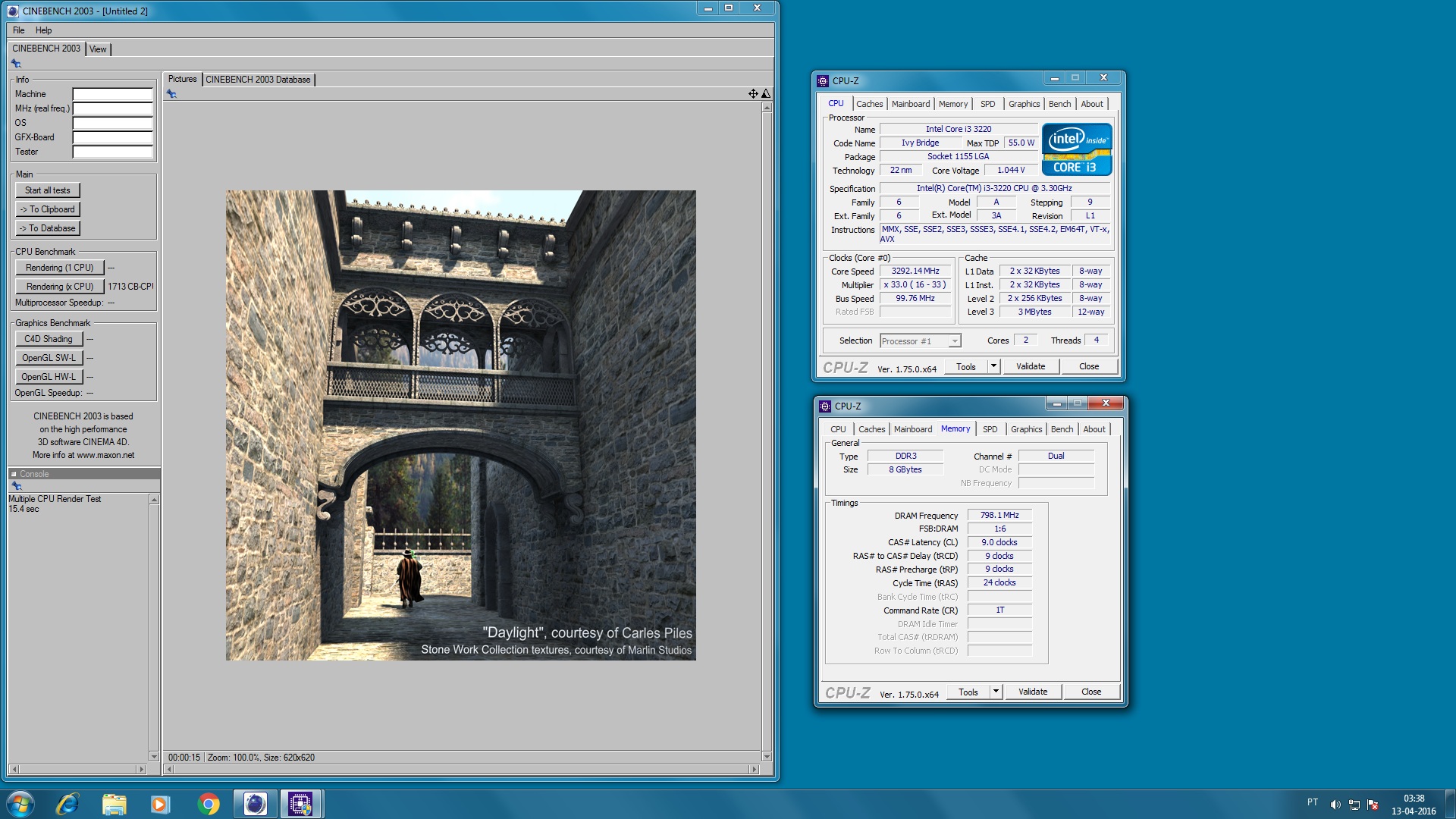The width and height of the screenshot is (1456, 819).
Task: Click the Tester input field
Action: click(112, 152)
